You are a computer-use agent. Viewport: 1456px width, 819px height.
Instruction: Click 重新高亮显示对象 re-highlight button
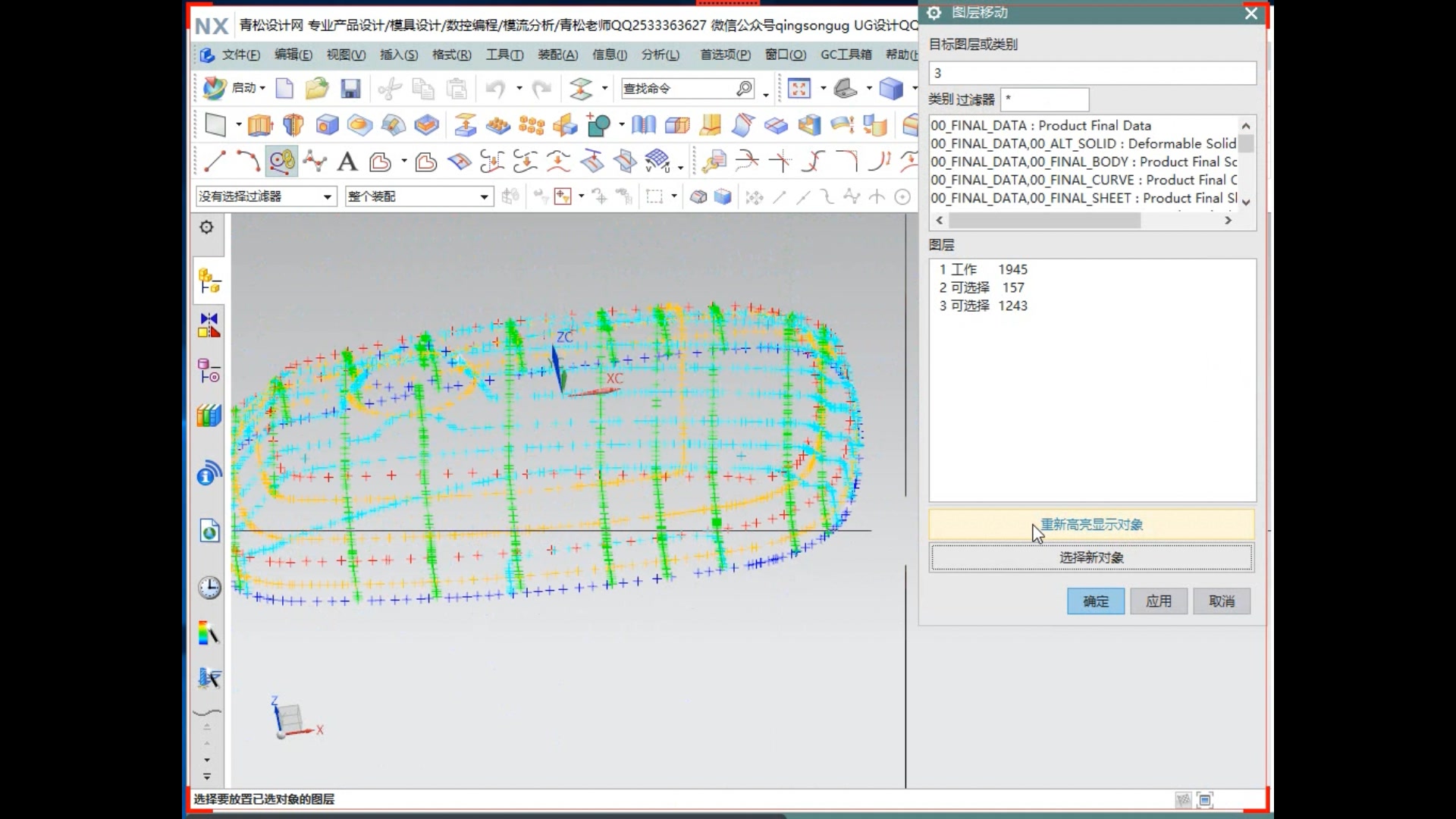(1091, 524)
